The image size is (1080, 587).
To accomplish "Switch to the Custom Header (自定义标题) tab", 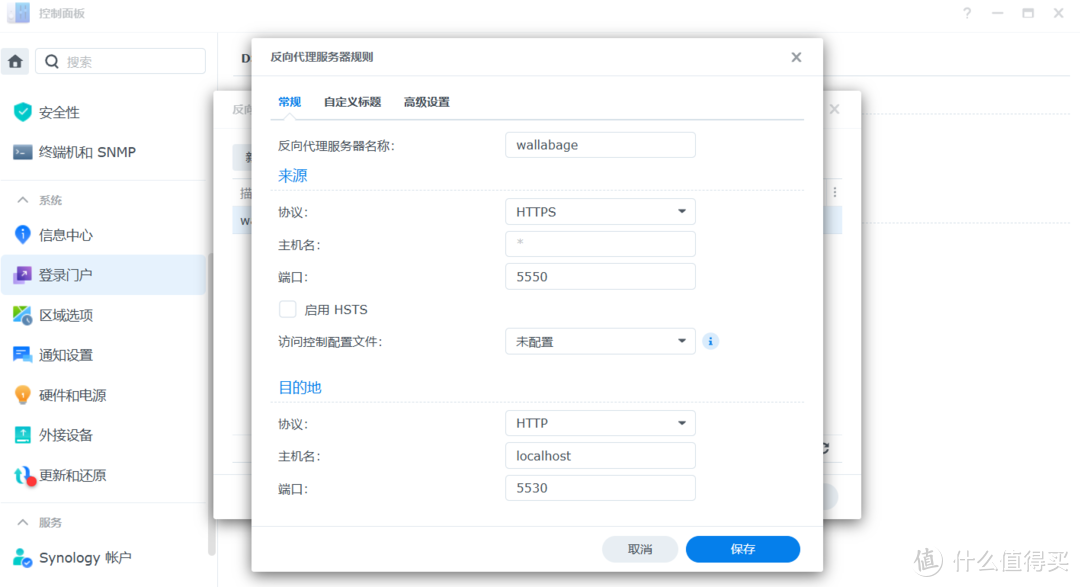I will [x=352, y=102].
